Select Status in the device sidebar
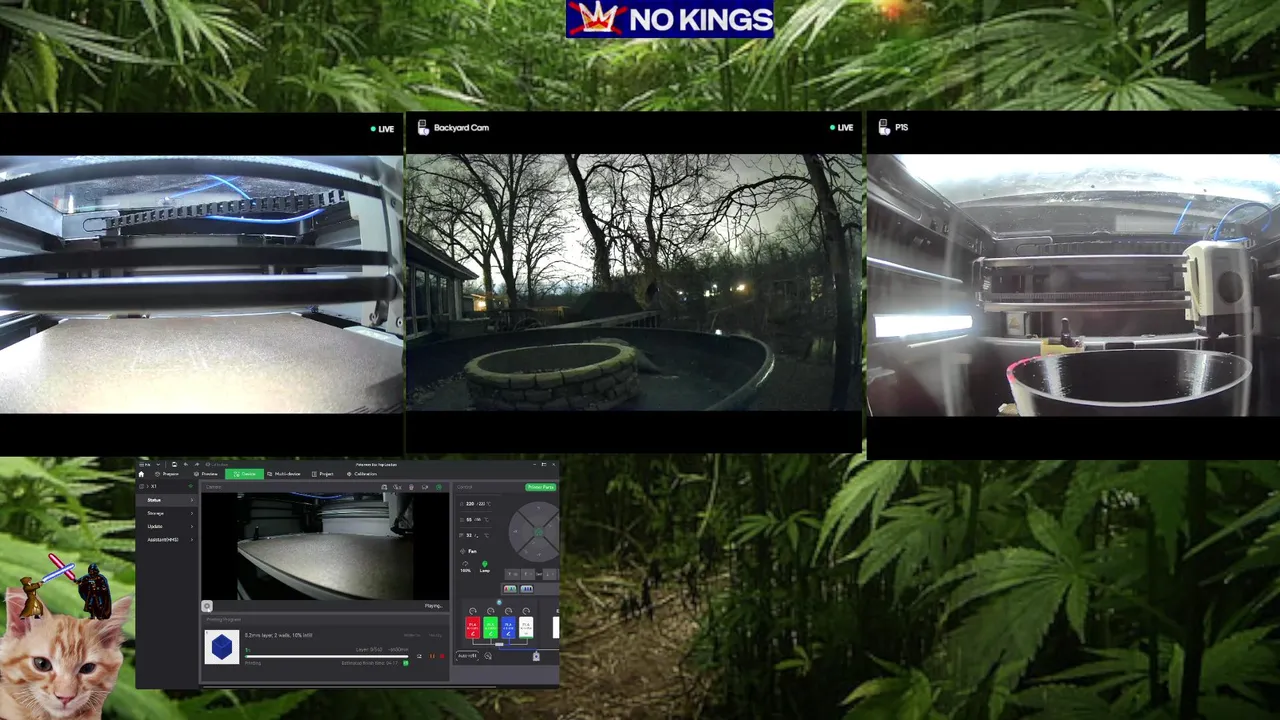The width and height of the screenshot is (1280, 720). point(167,500)
